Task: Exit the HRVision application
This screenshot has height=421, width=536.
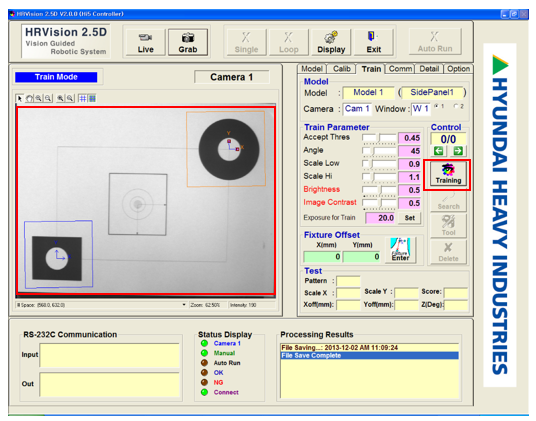Action: [x=373, y=43]
